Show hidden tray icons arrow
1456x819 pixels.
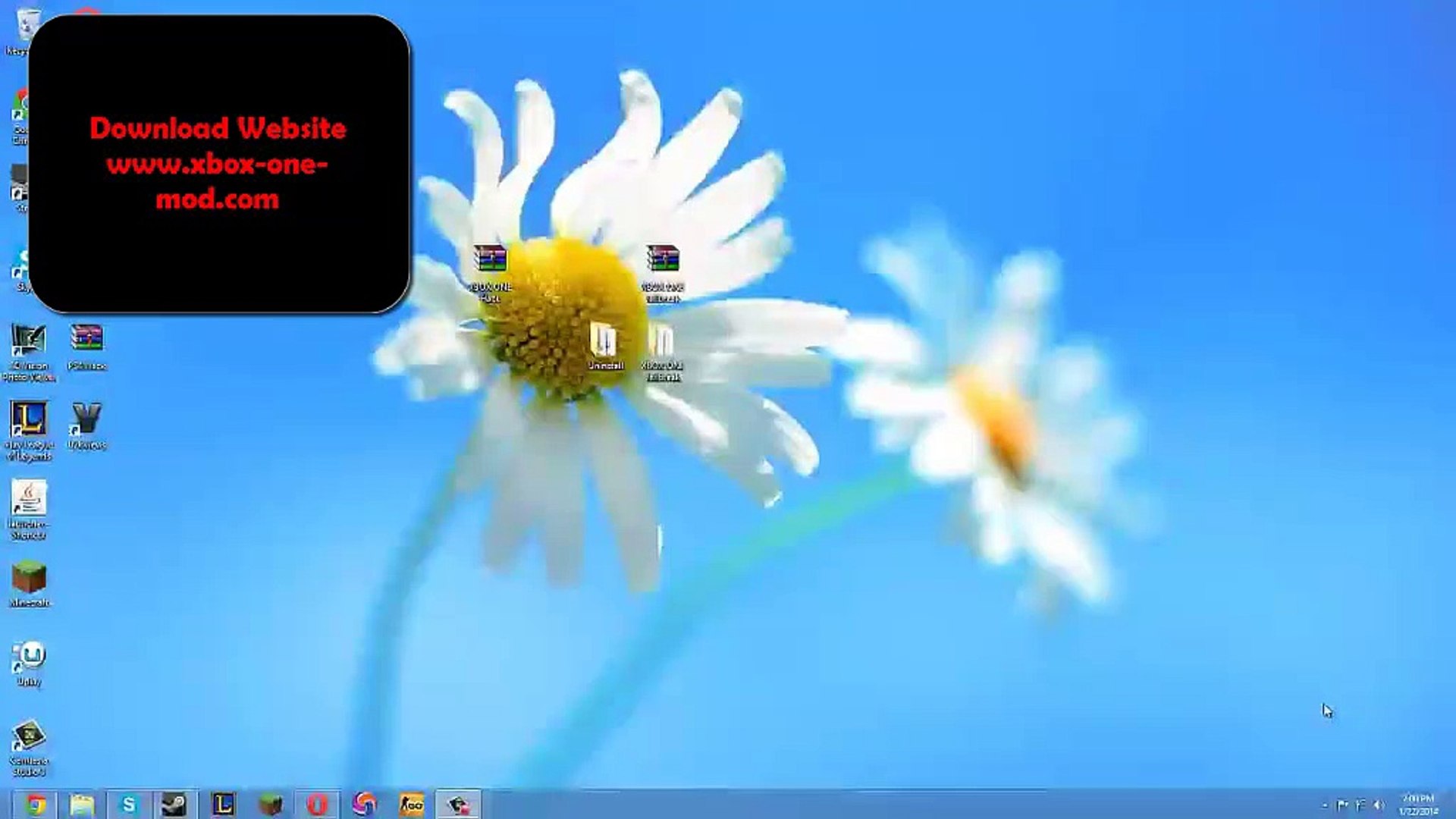click(x=1325, y=805)
